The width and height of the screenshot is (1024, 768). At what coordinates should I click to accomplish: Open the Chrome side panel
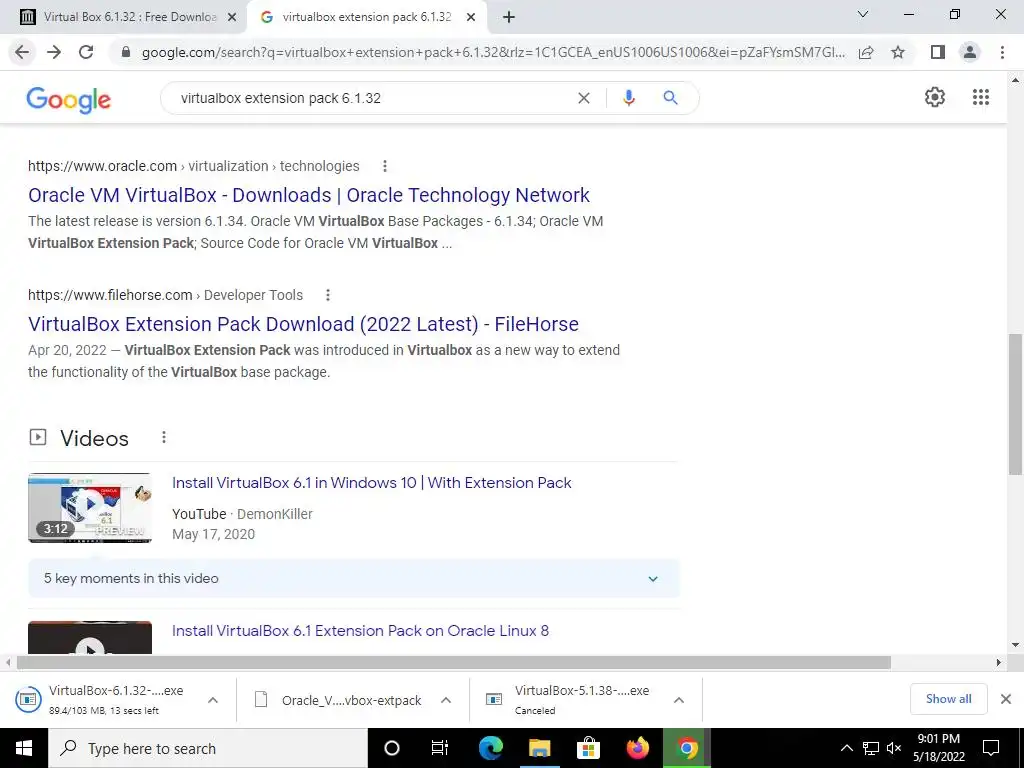pyautogui.click(x=938, y=52)
